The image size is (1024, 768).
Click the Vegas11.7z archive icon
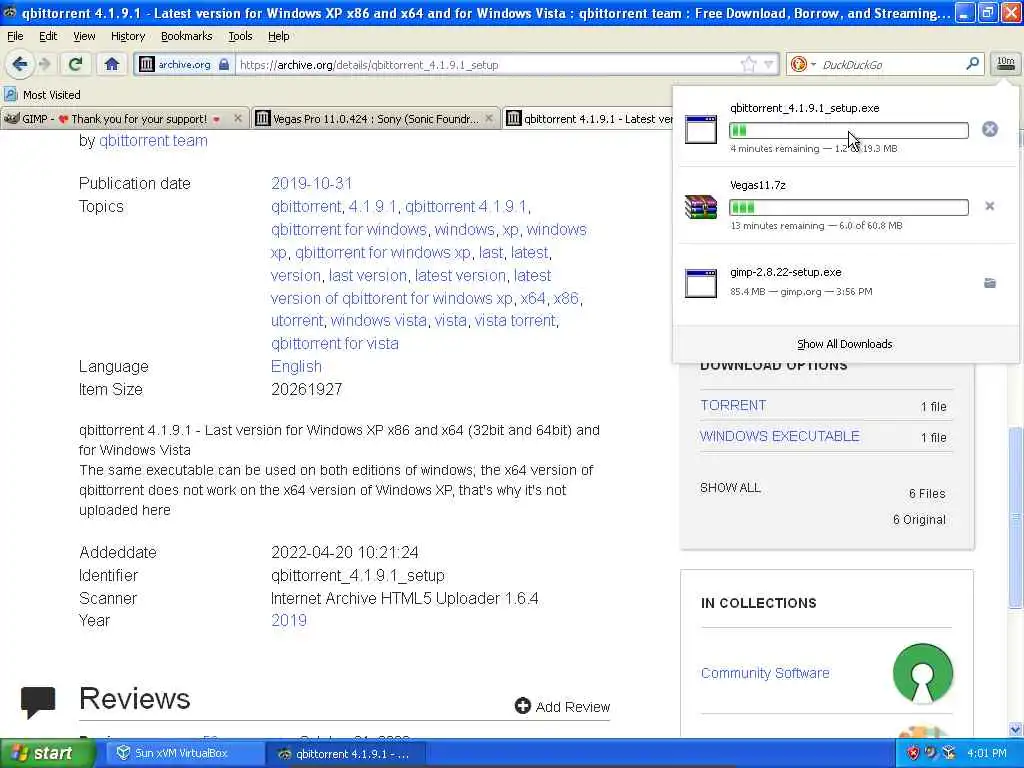[x=700, y=206]
